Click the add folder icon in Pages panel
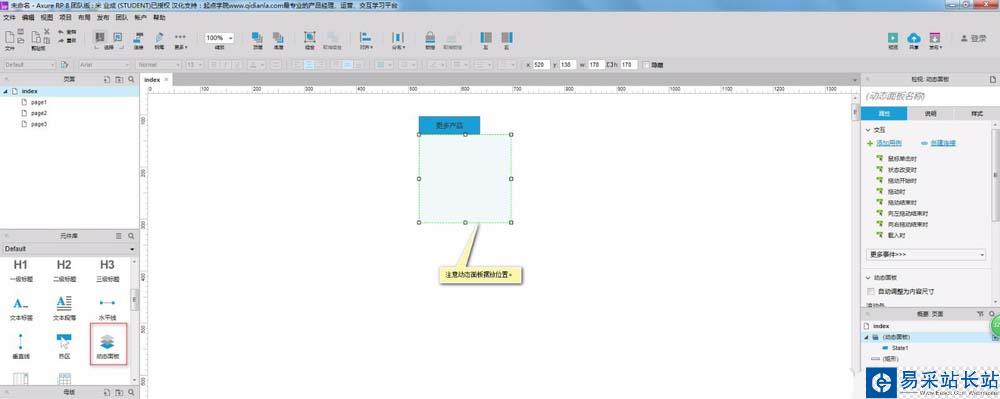 119,80
